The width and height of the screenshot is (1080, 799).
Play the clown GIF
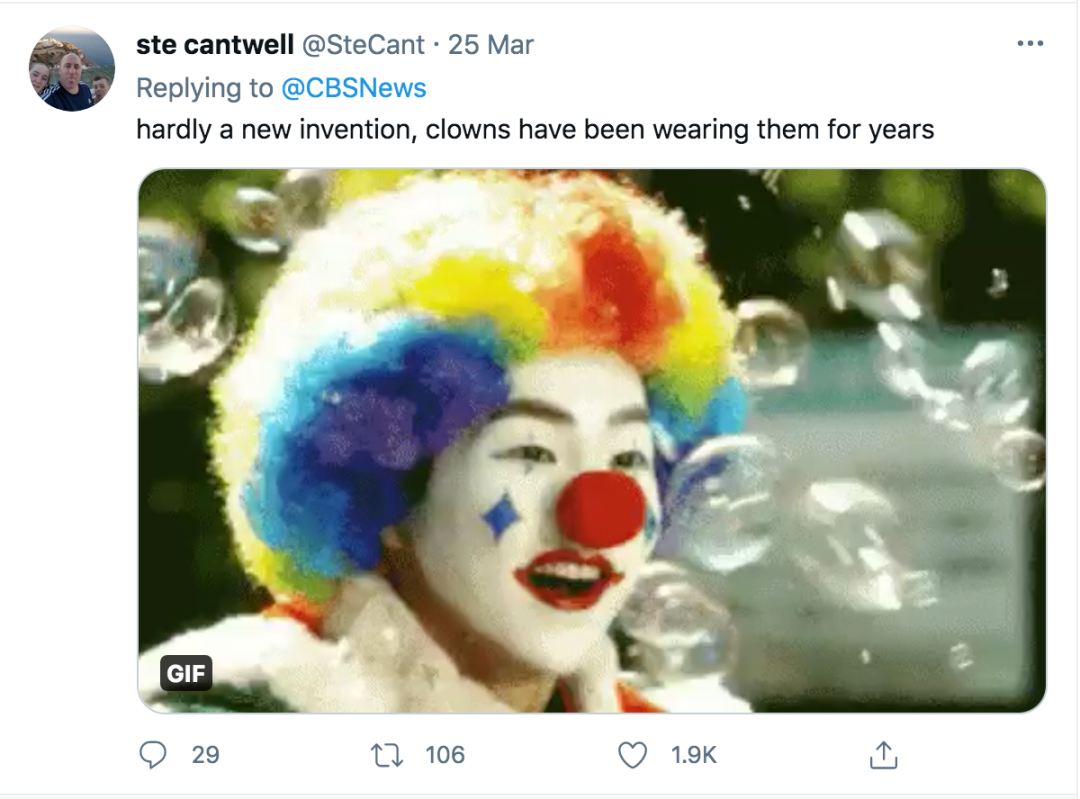click(x=591, y=440)
